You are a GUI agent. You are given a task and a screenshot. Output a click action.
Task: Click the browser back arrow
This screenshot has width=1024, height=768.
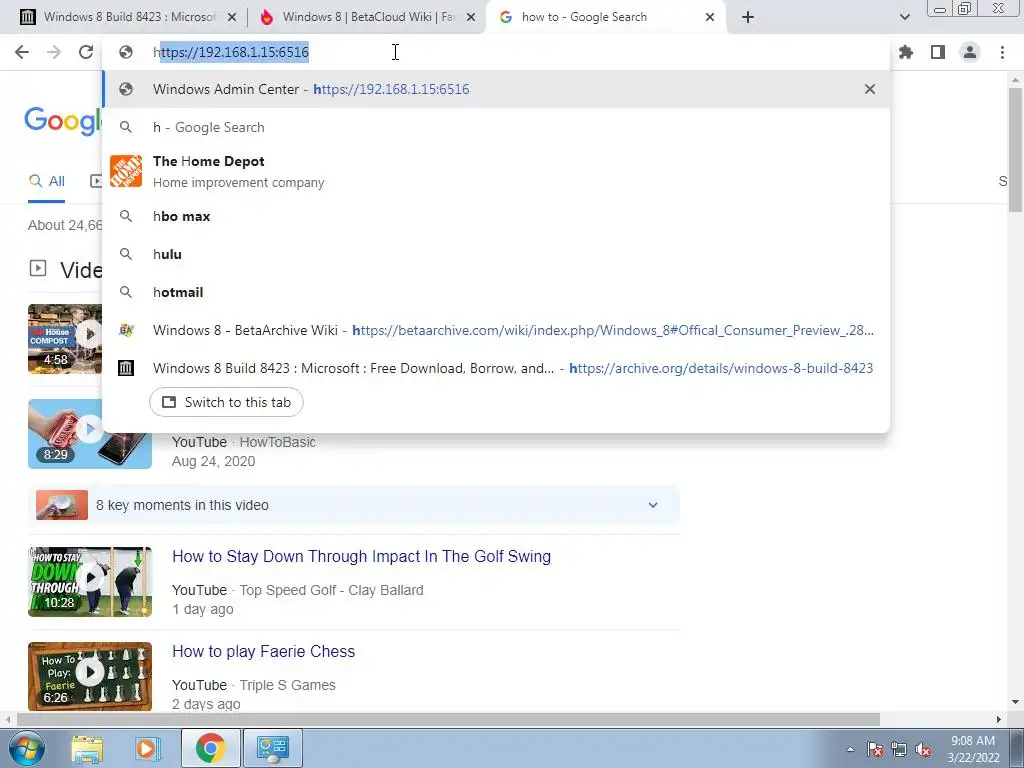click(22, 52)
